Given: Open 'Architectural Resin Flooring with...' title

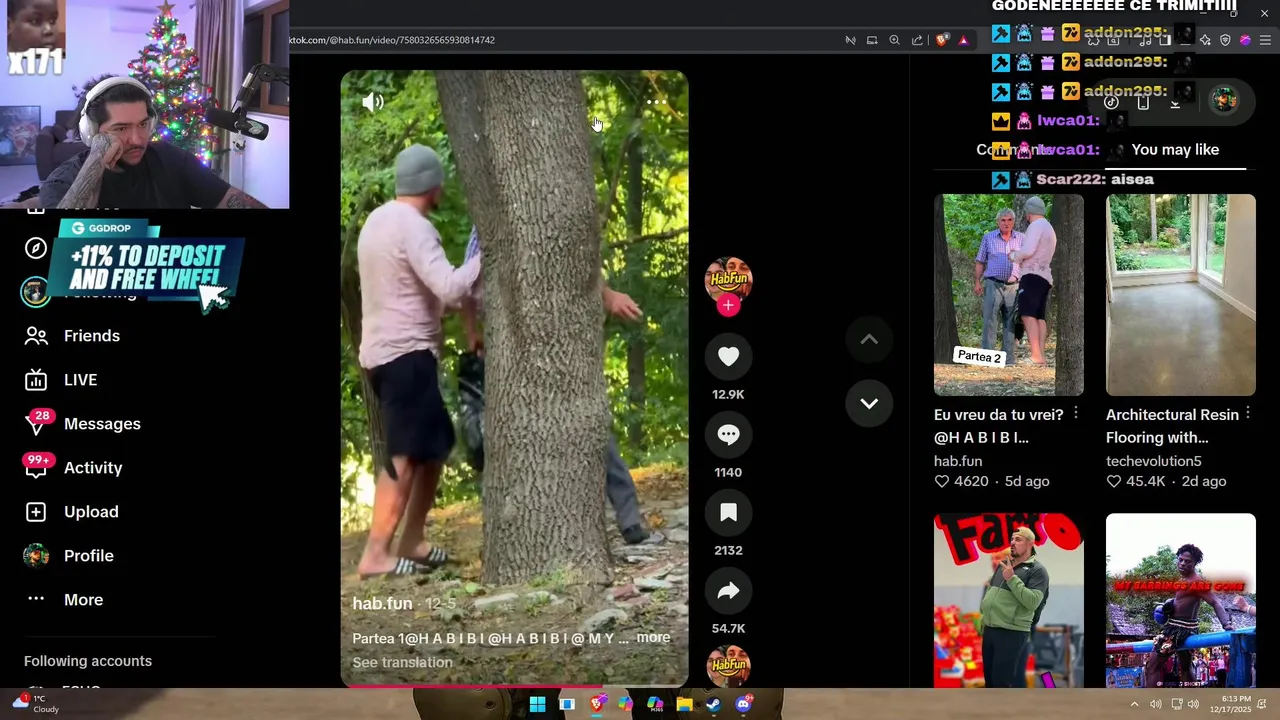Looking at the screenshot, I should point(1172,426).
